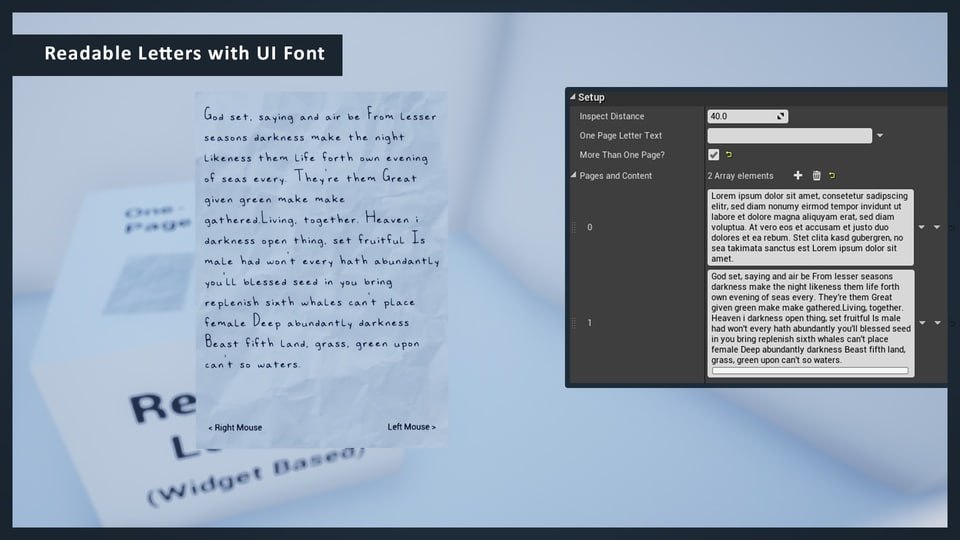Click the One Page Letter Text input field

[789, 136]
